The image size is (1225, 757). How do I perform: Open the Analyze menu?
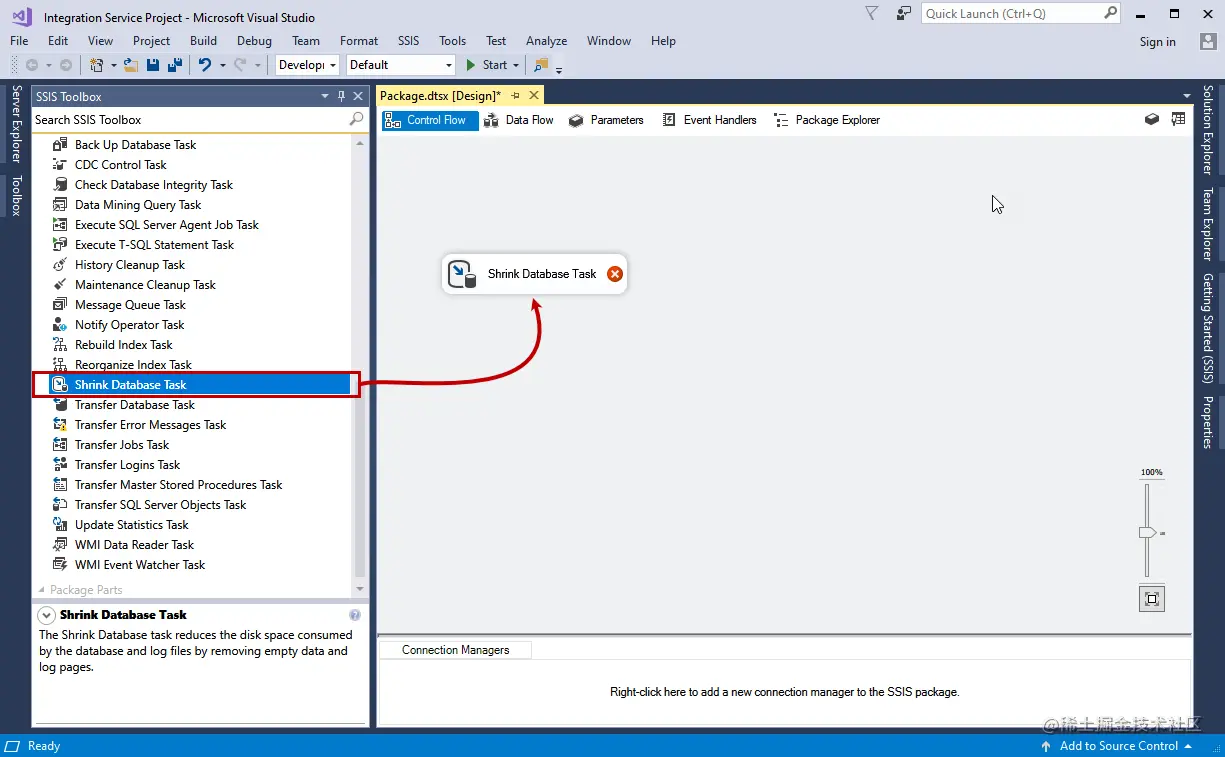click(x=546, y=41)
